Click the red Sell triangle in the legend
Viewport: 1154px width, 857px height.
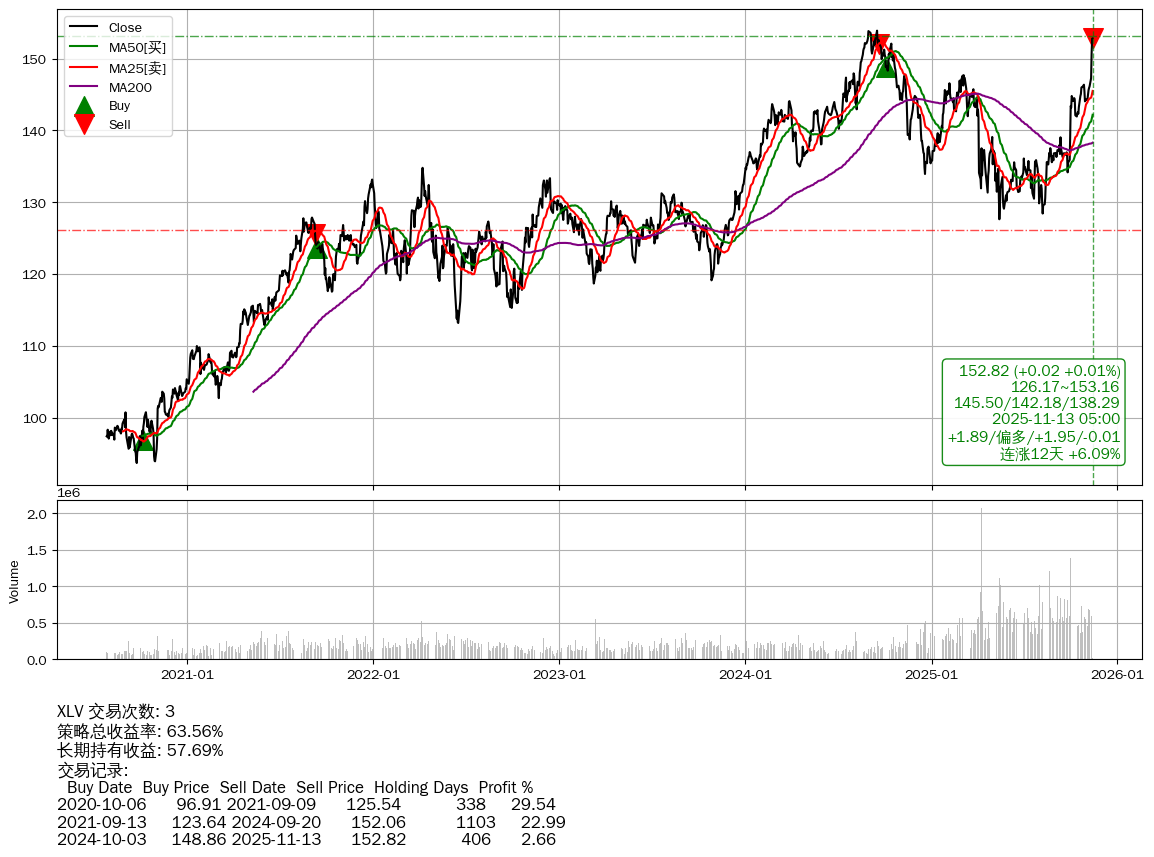(x=85, y=125)
